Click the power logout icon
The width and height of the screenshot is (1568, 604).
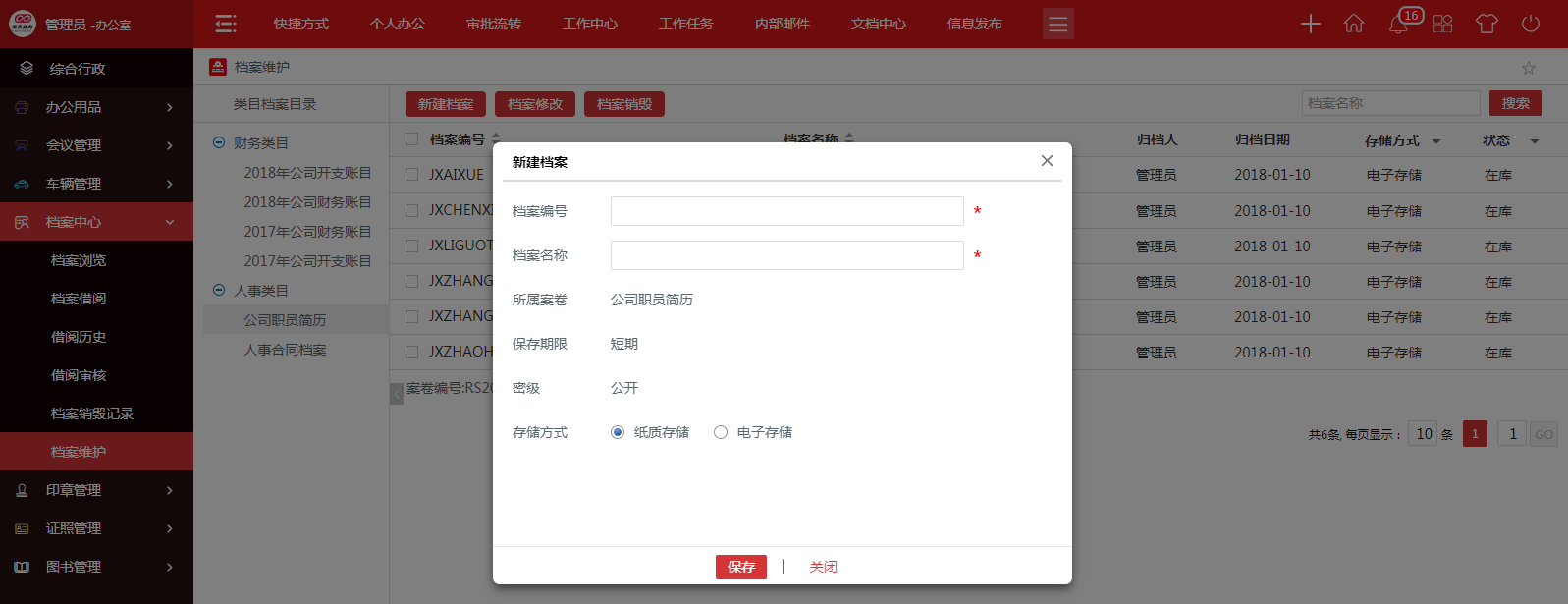click(x=1531, y=24)
